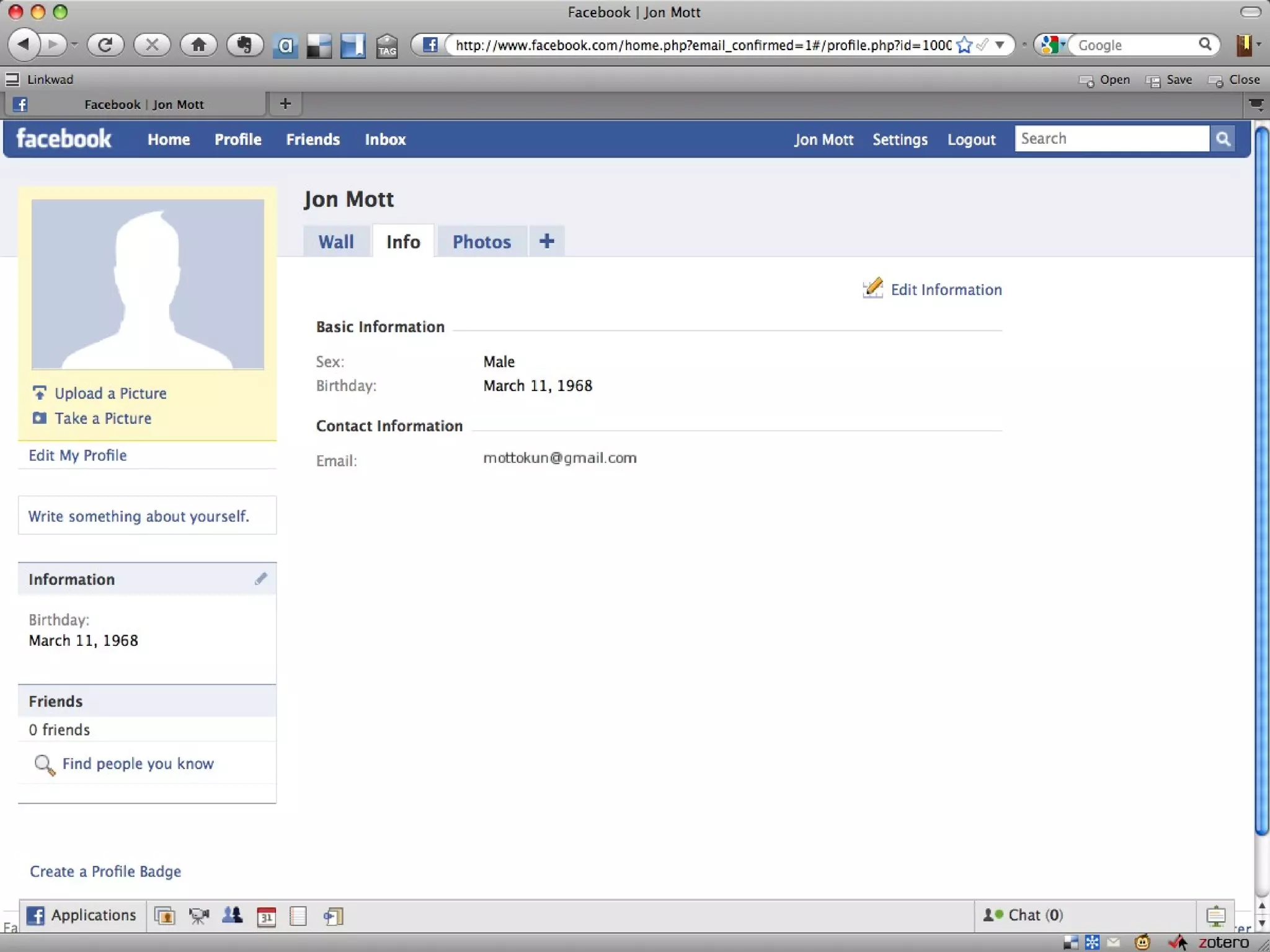Open Events calendar icon in bottom bar
This screenshot has width=1270, height=952.
tap(266, 915)
